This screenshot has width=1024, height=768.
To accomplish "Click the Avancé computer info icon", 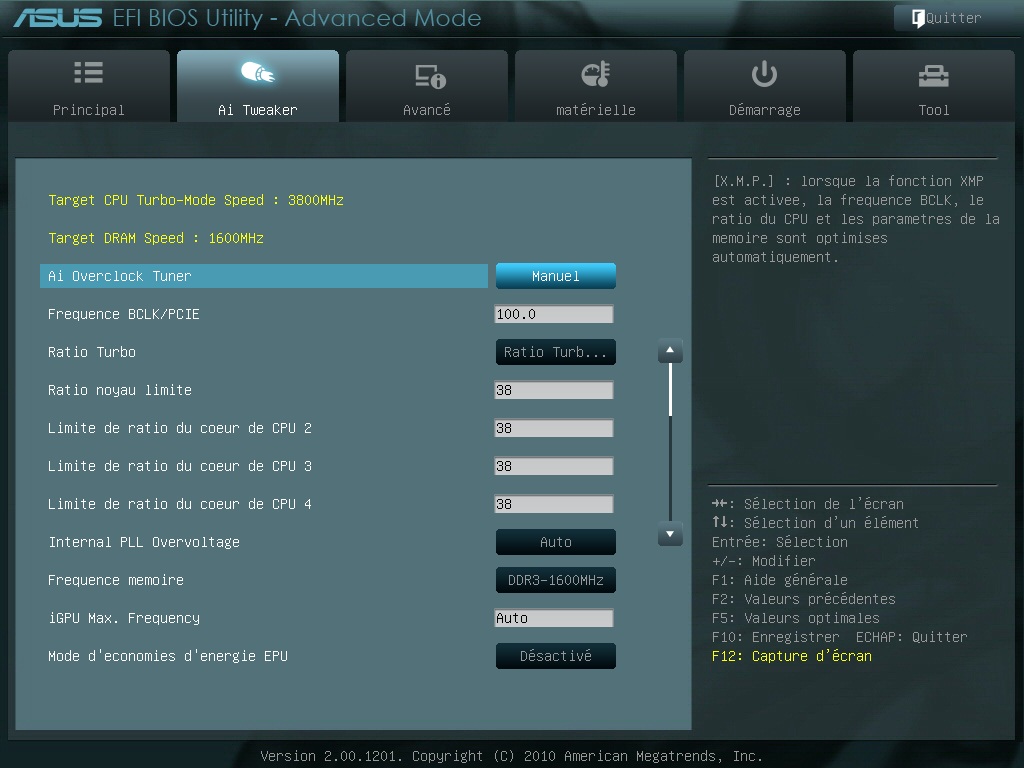I will coord(429,76).
